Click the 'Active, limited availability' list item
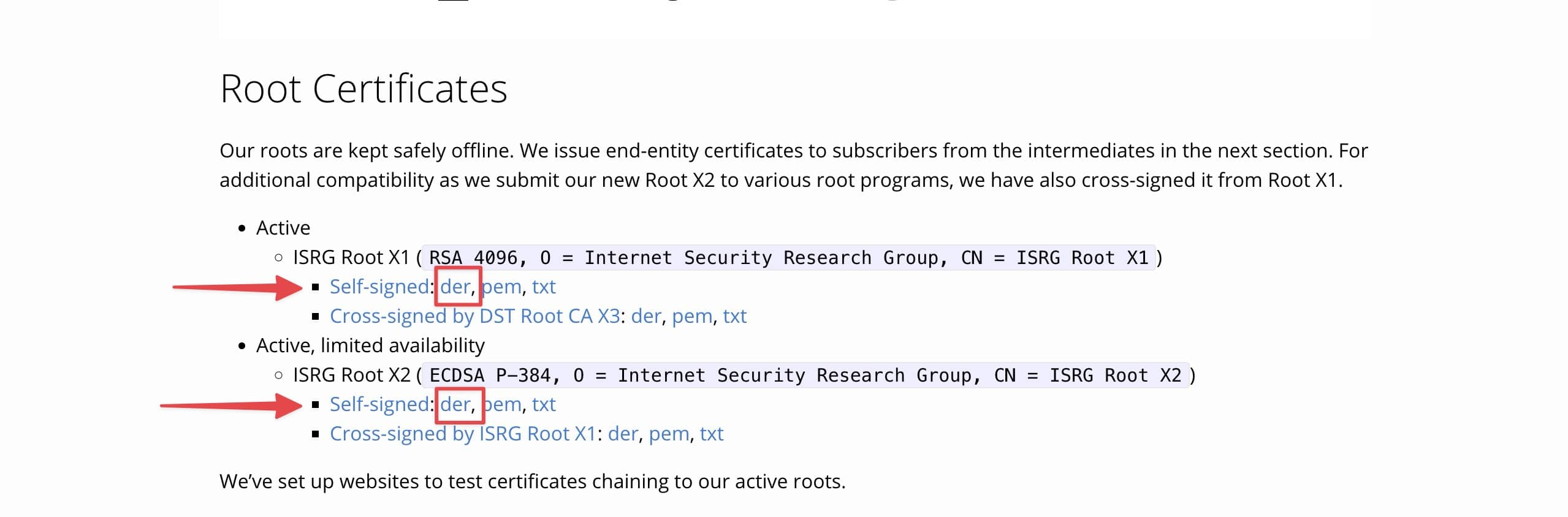 (x=370, y=345)
